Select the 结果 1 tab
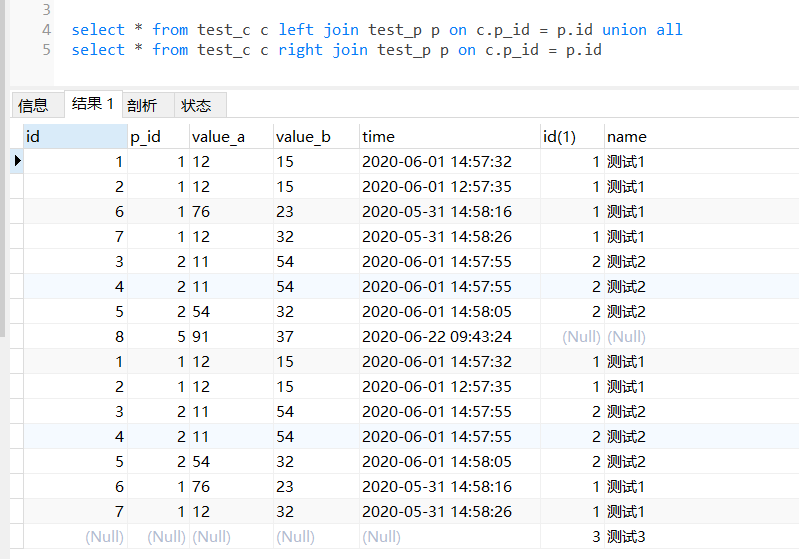 93,104
